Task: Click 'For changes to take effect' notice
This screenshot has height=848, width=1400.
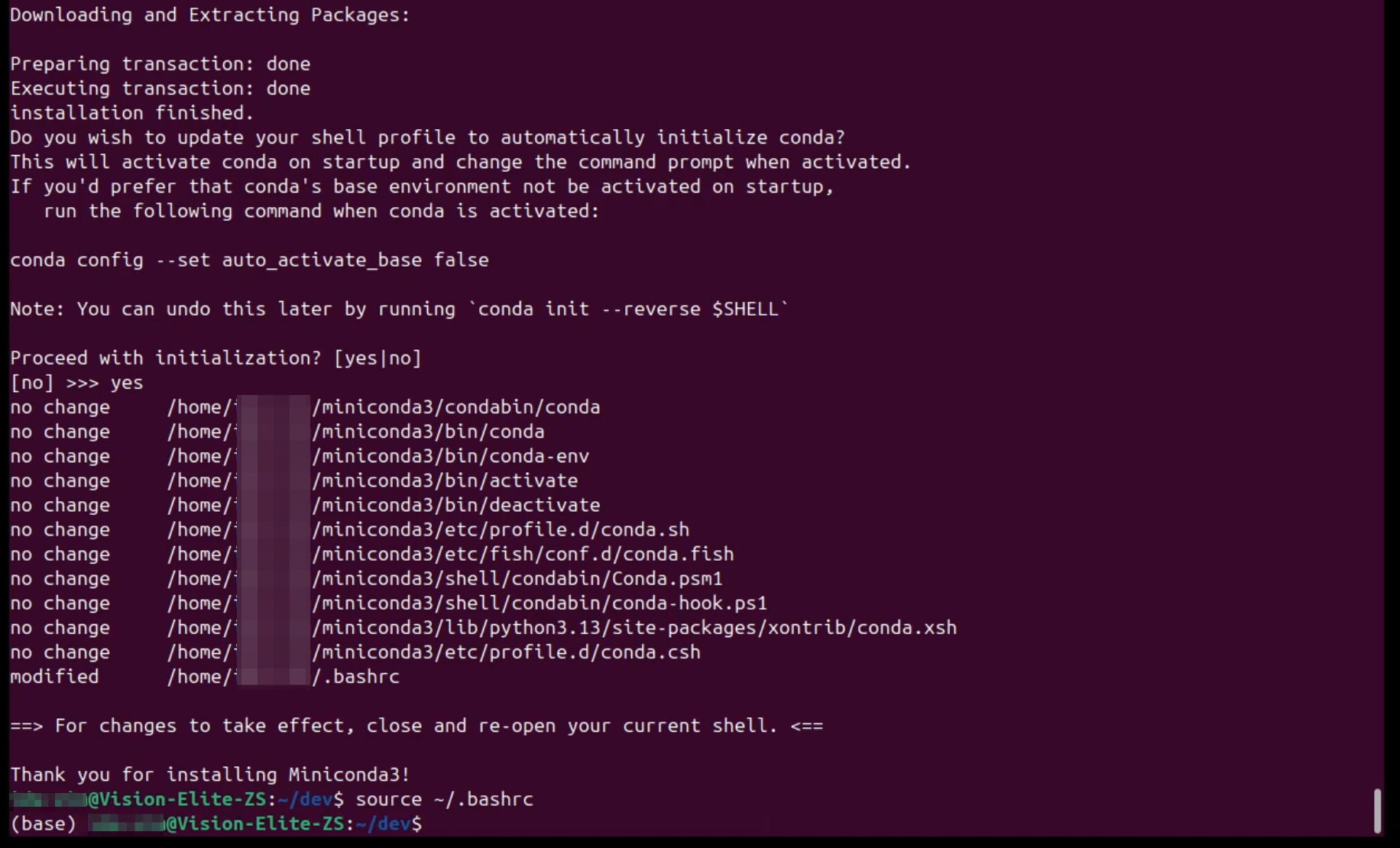Action: click(x=416, y=726)
